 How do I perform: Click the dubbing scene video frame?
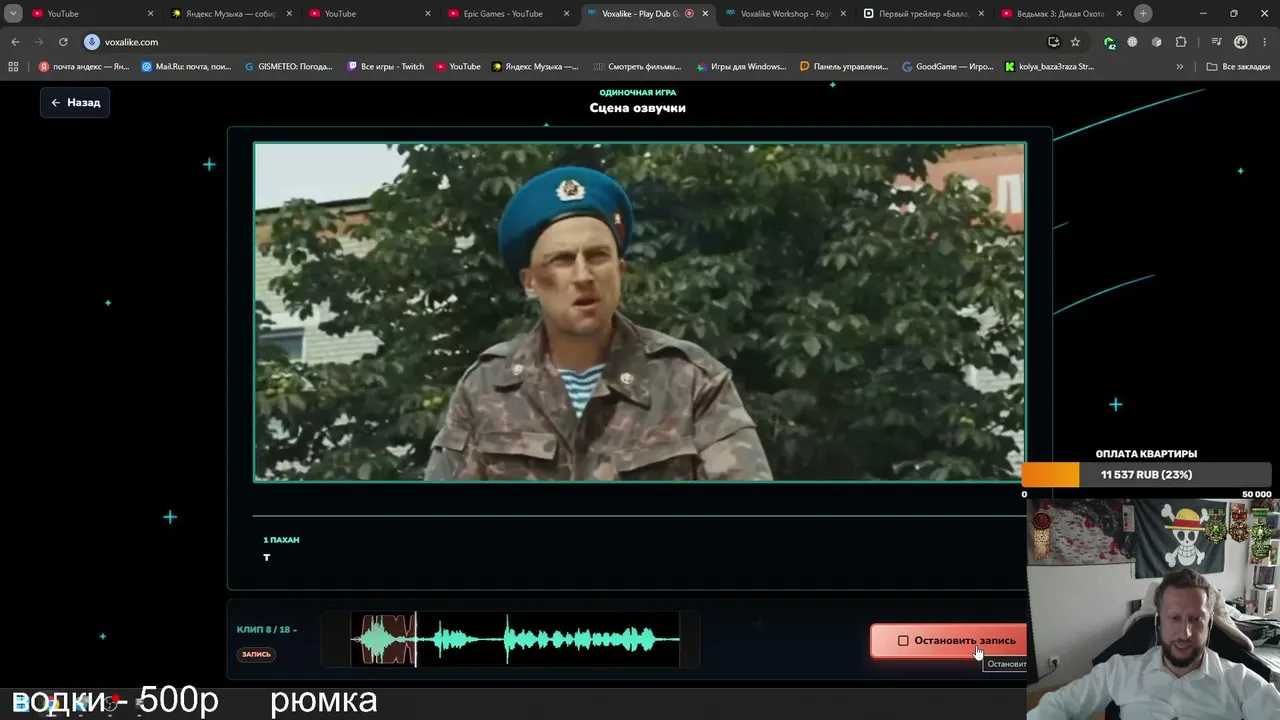click(639, 312)
